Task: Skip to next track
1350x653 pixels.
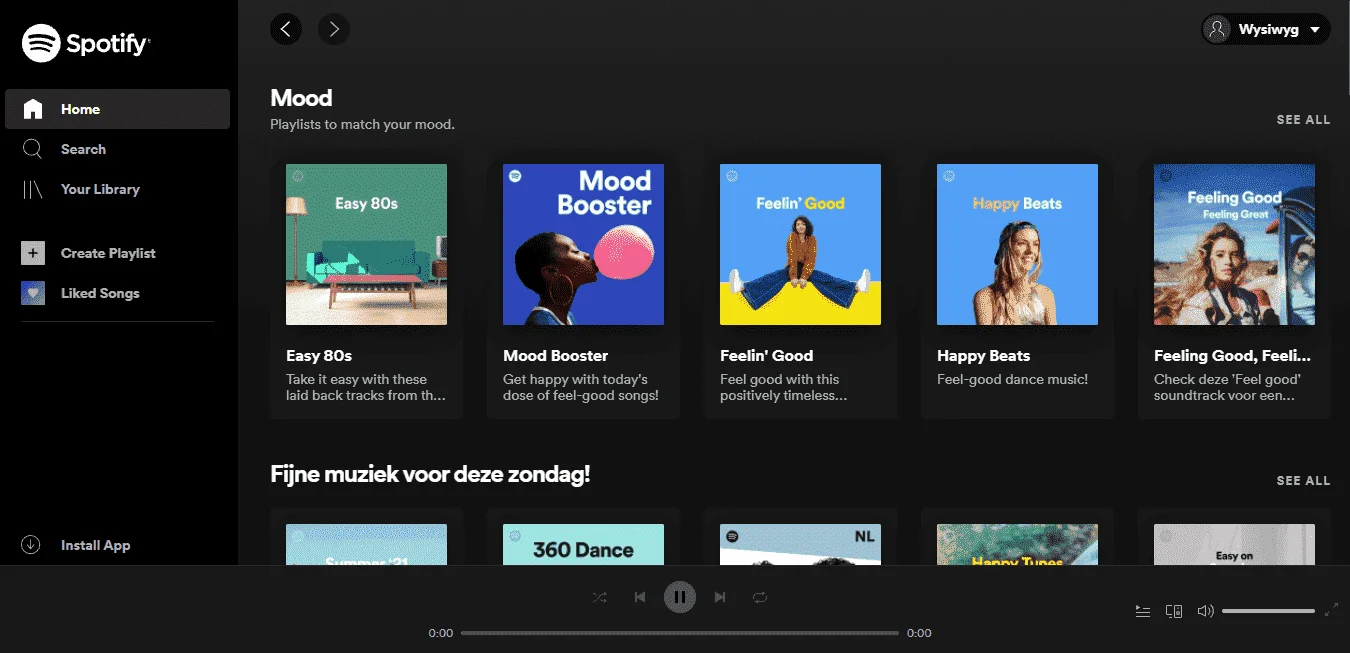Action: point(720,597)
